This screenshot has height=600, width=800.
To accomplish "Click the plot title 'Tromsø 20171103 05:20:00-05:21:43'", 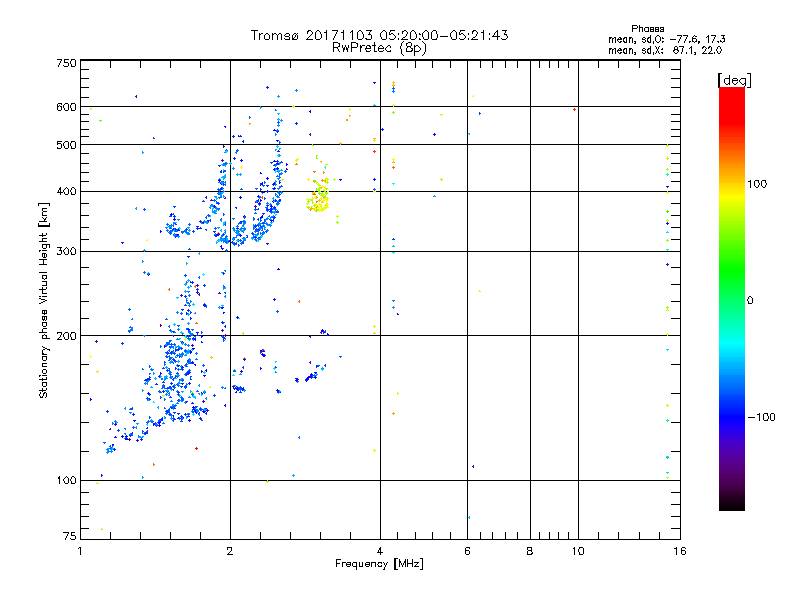I will [x=379, y=35].
